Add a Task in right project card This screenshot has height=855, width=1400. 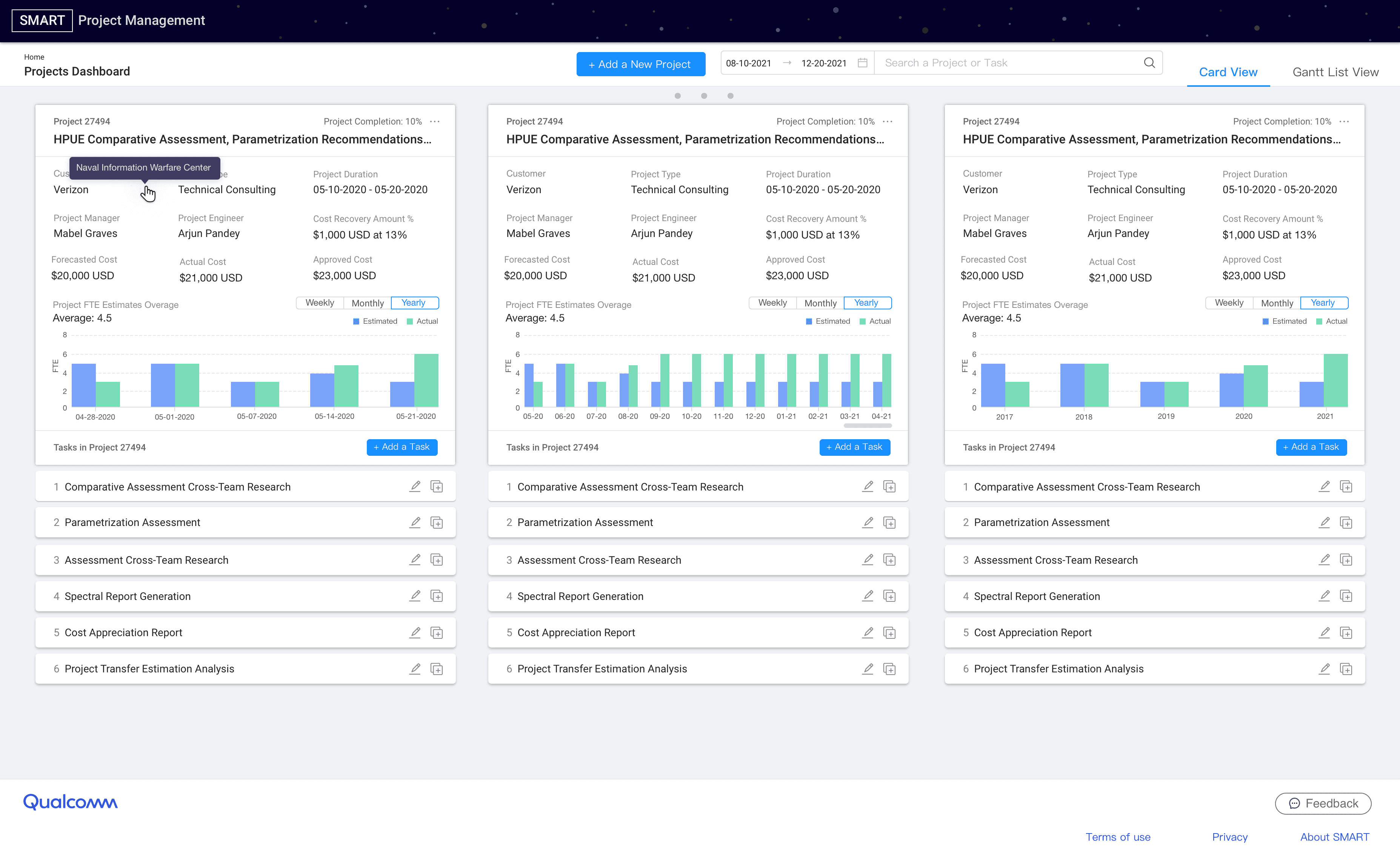click(1311, 447)
